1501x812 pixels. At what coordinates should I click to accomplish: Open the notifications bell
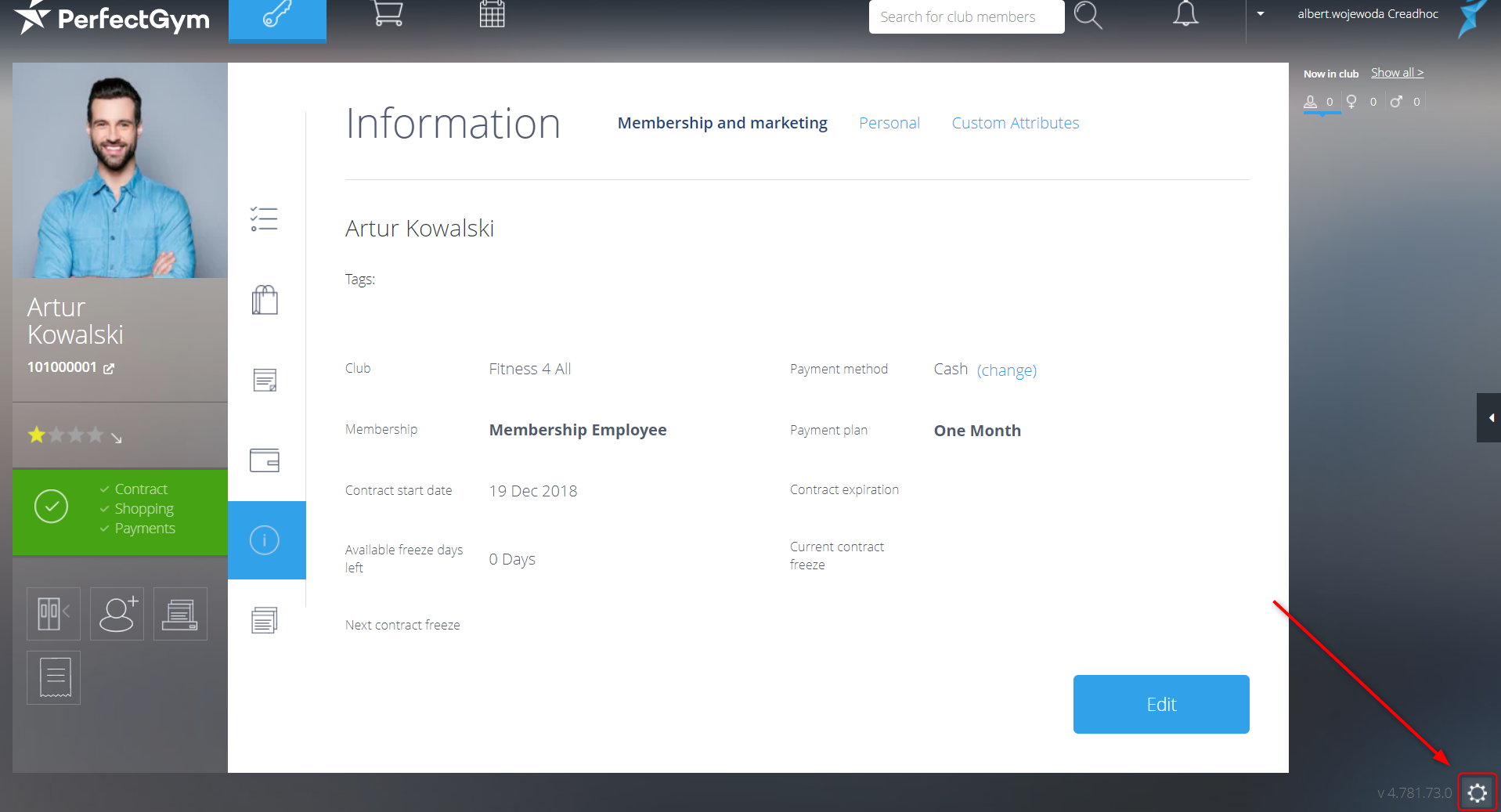point(1185,15)
